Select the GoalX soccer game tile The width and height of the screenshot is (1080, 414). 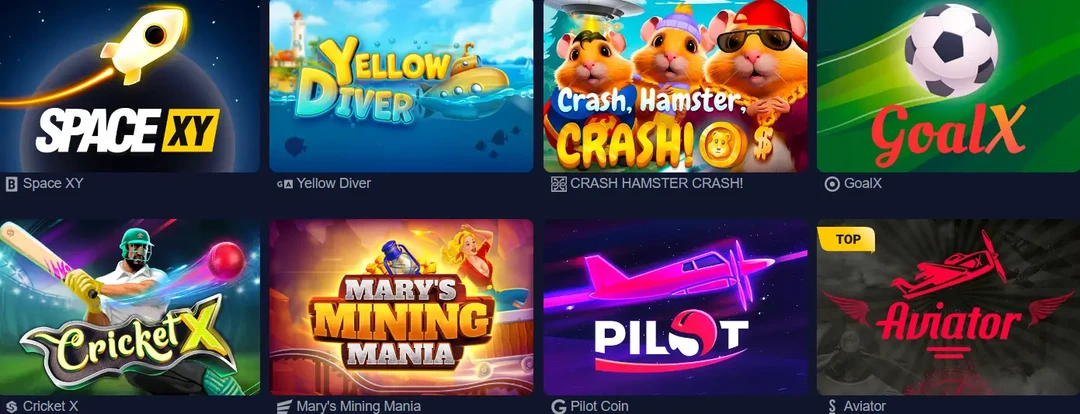(948, 85)
